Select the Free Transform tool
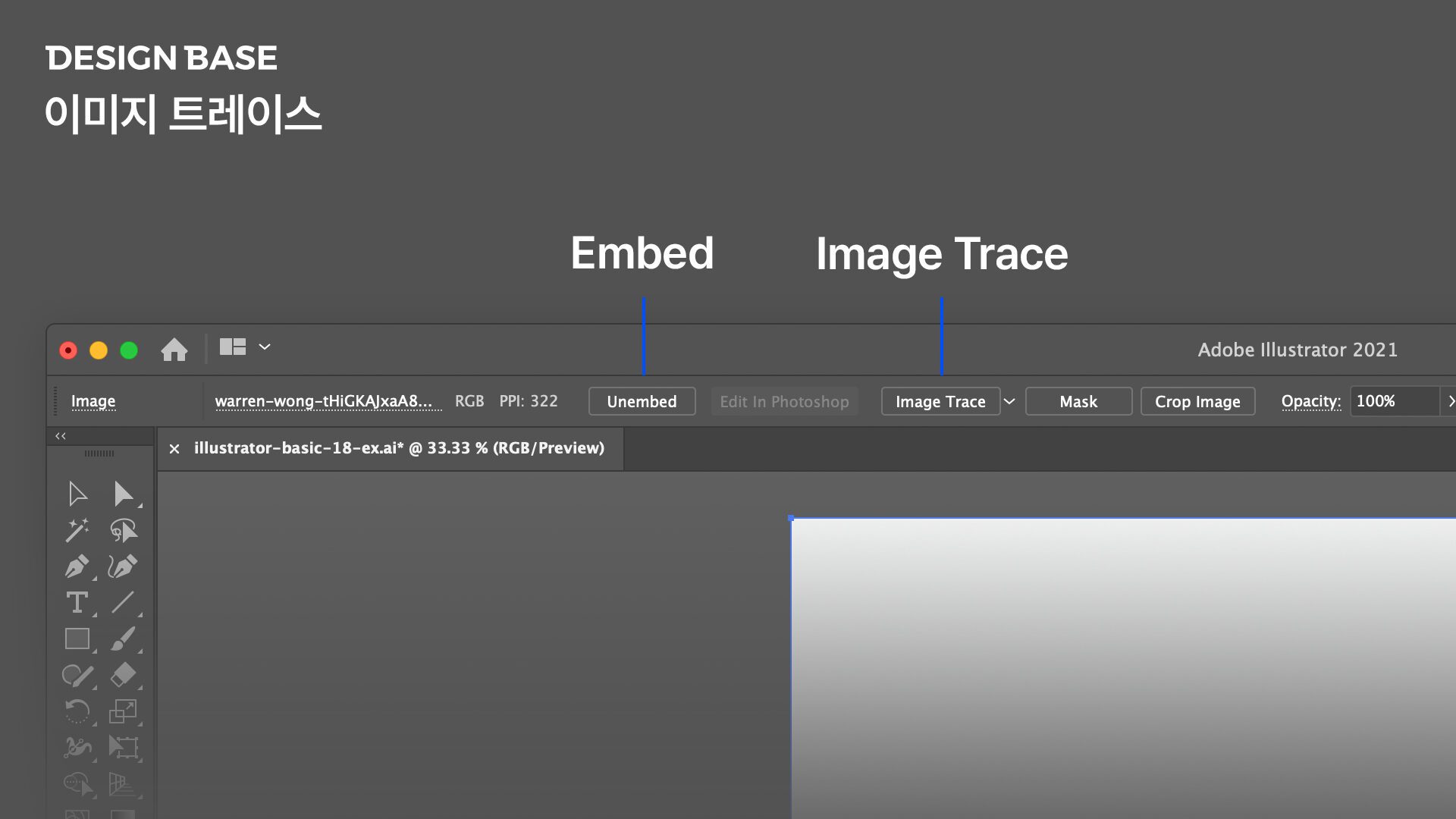 pos(123,748)
